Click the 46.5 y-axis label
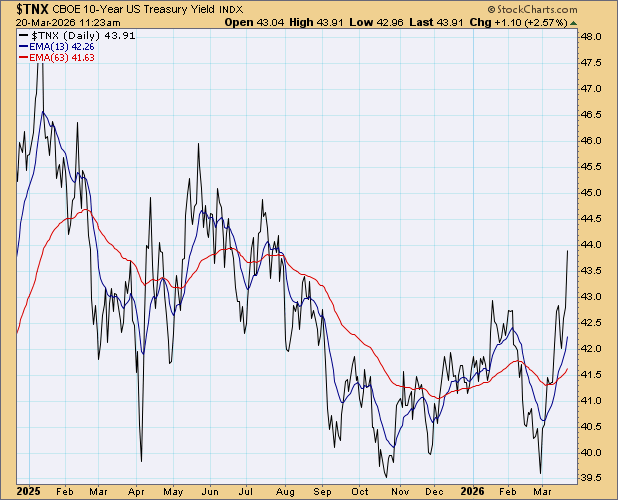The width and height of the screenshot is (618, 500). pos(592,115)
